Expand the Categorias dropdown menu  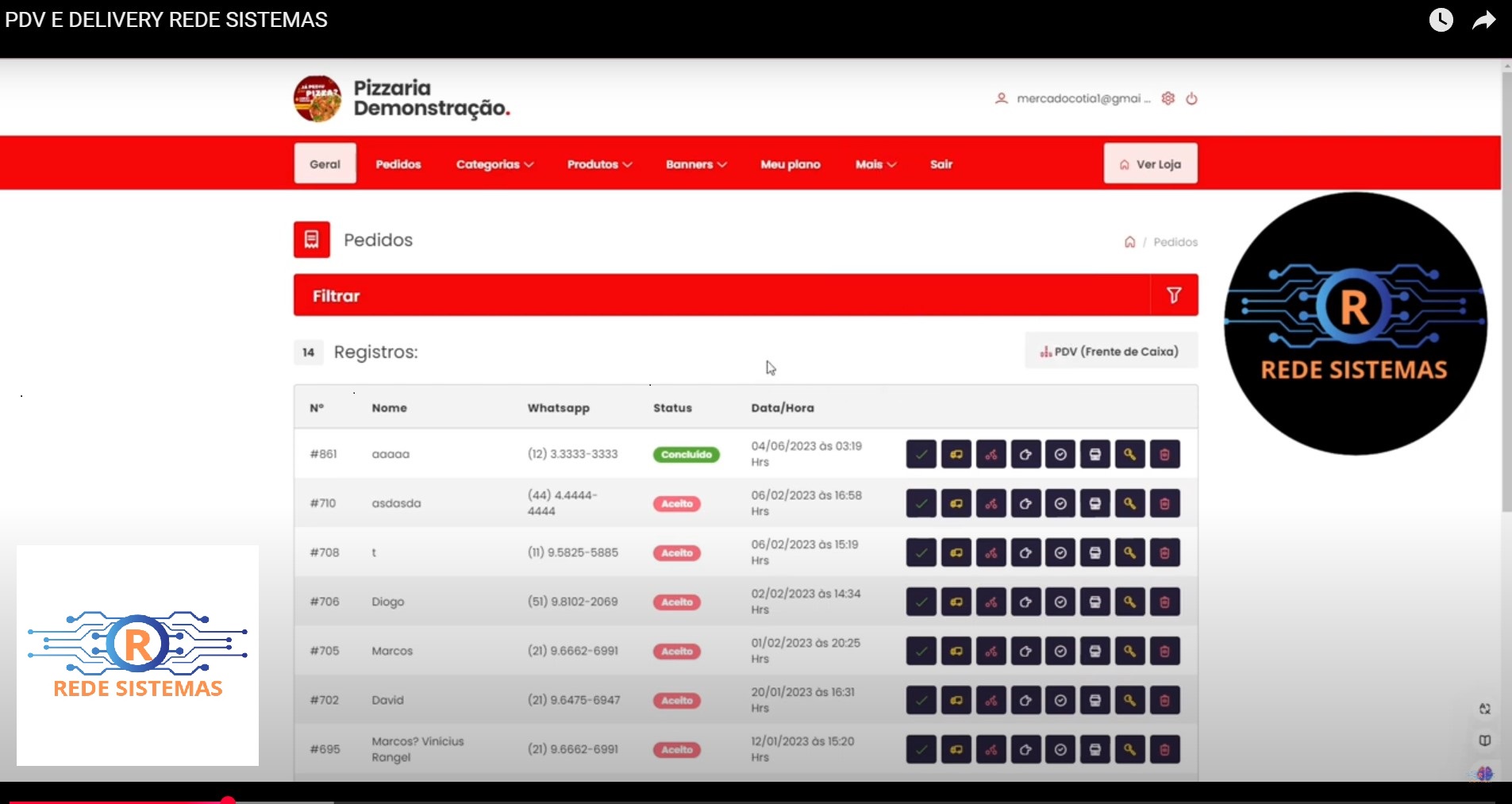[x=494, y=164]
